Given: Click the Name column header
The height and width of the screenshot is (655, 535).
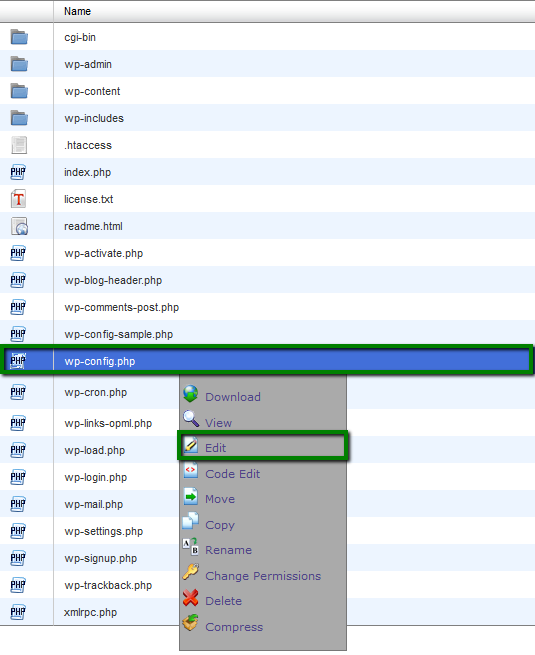Looking at the screenshot, I should tap(77, 11).
